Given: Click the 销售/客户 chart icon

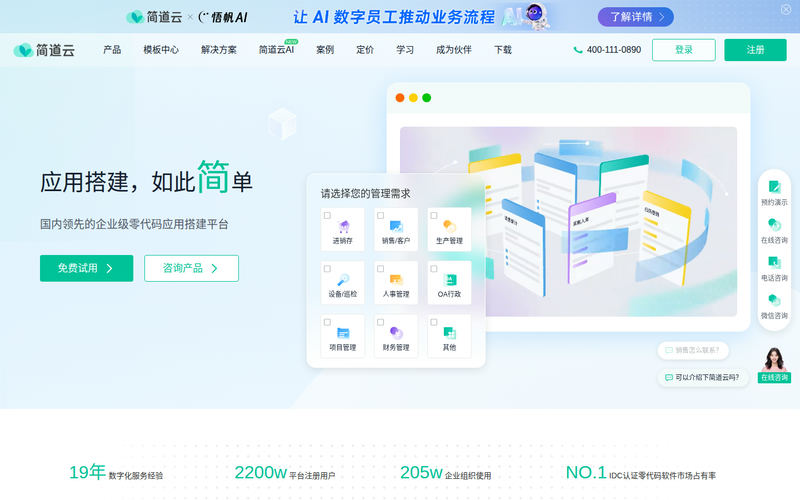Looking at the screenshot, I should pos(396,227).
